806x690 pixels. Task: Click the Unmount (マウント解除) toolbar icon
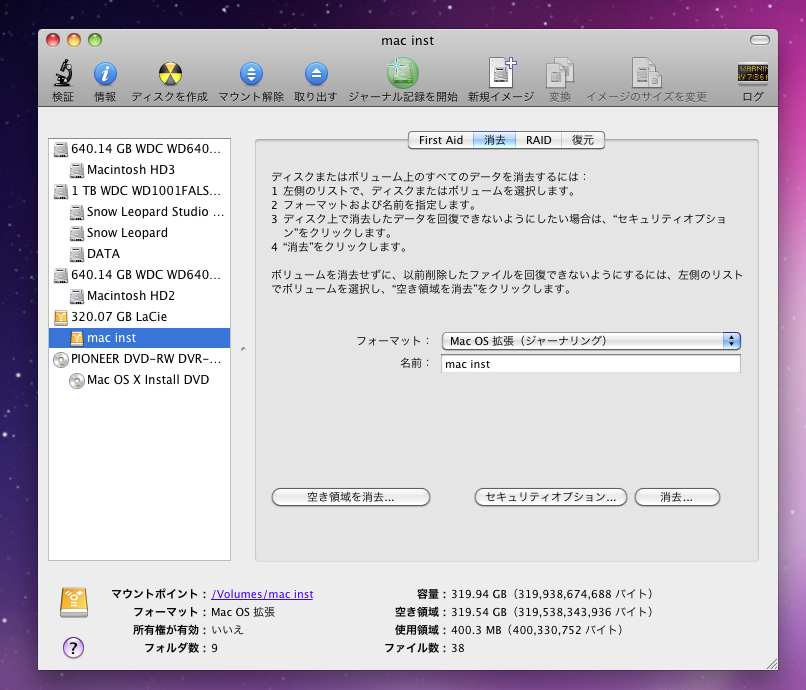(251, 74)
